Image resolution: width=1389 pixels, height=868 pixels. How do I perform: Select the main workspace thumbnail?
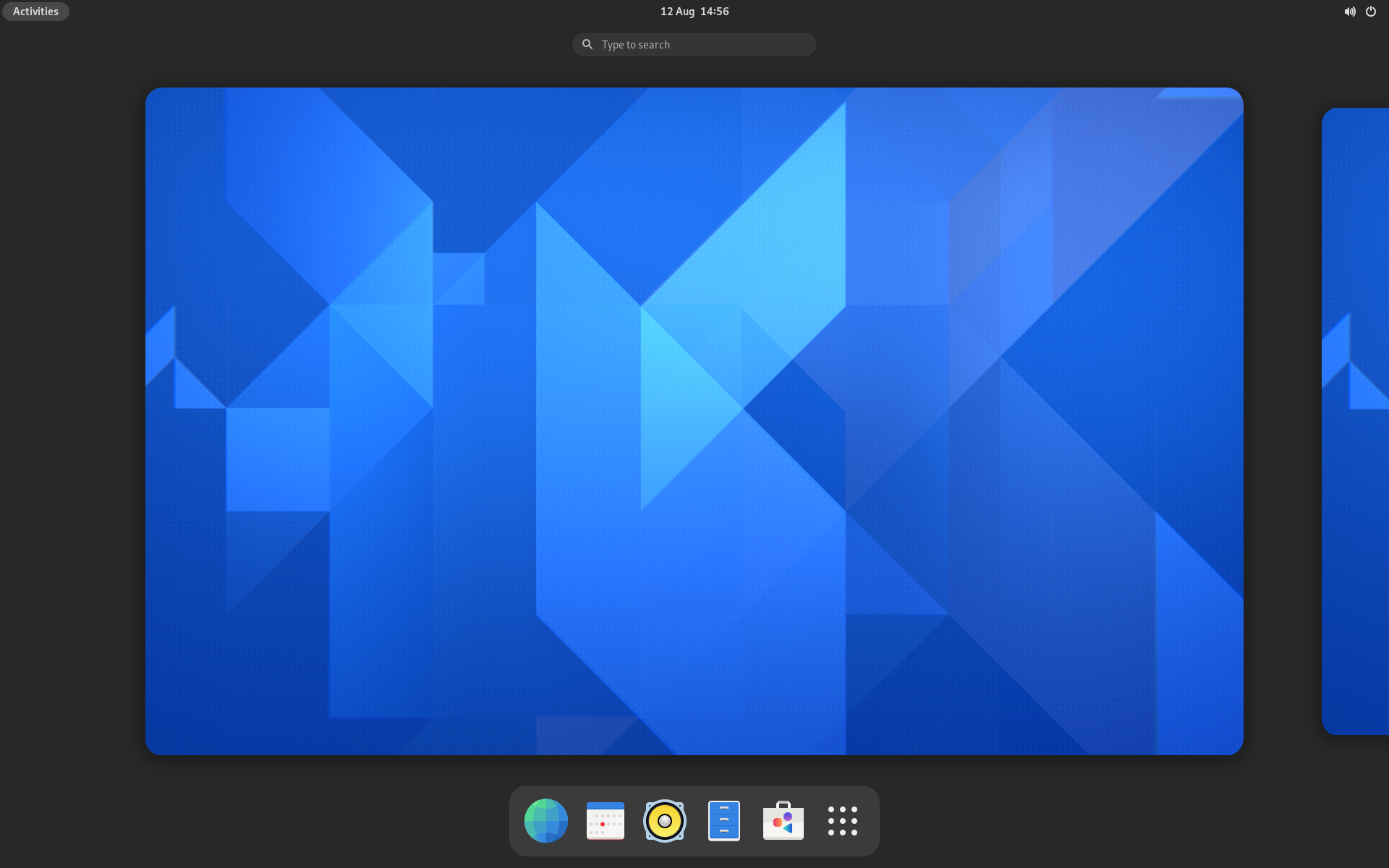tap(694, 421)
